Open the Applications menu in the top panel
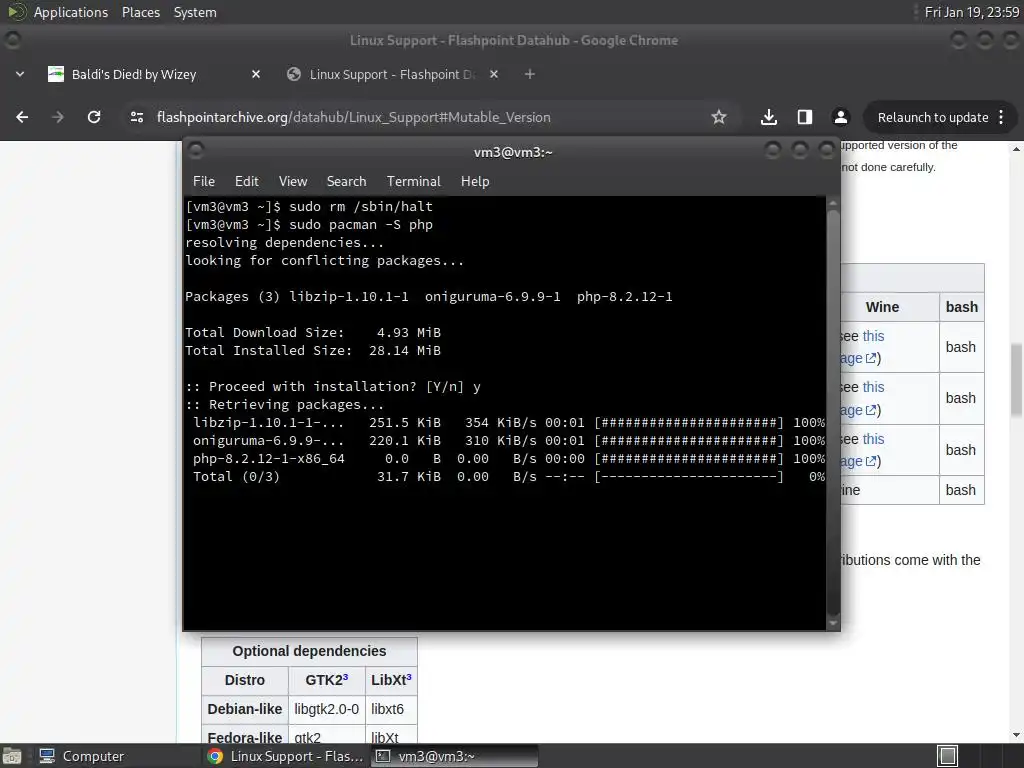The width and height of the screenshot is (1024, 768). tap(71, 12)
